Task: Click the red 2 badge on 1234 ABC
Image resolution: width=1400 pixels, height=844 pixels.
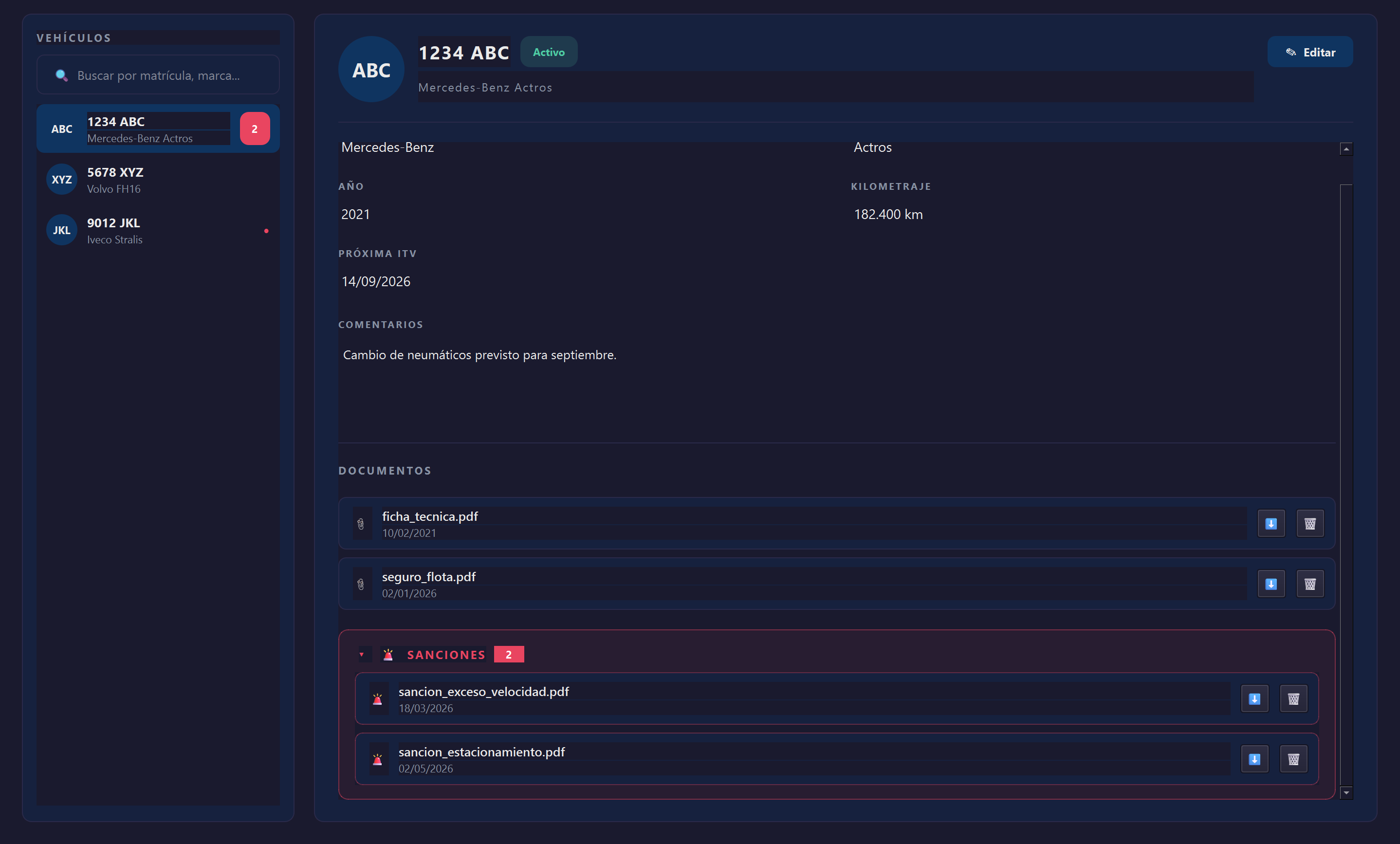Action: click(255, 129)
